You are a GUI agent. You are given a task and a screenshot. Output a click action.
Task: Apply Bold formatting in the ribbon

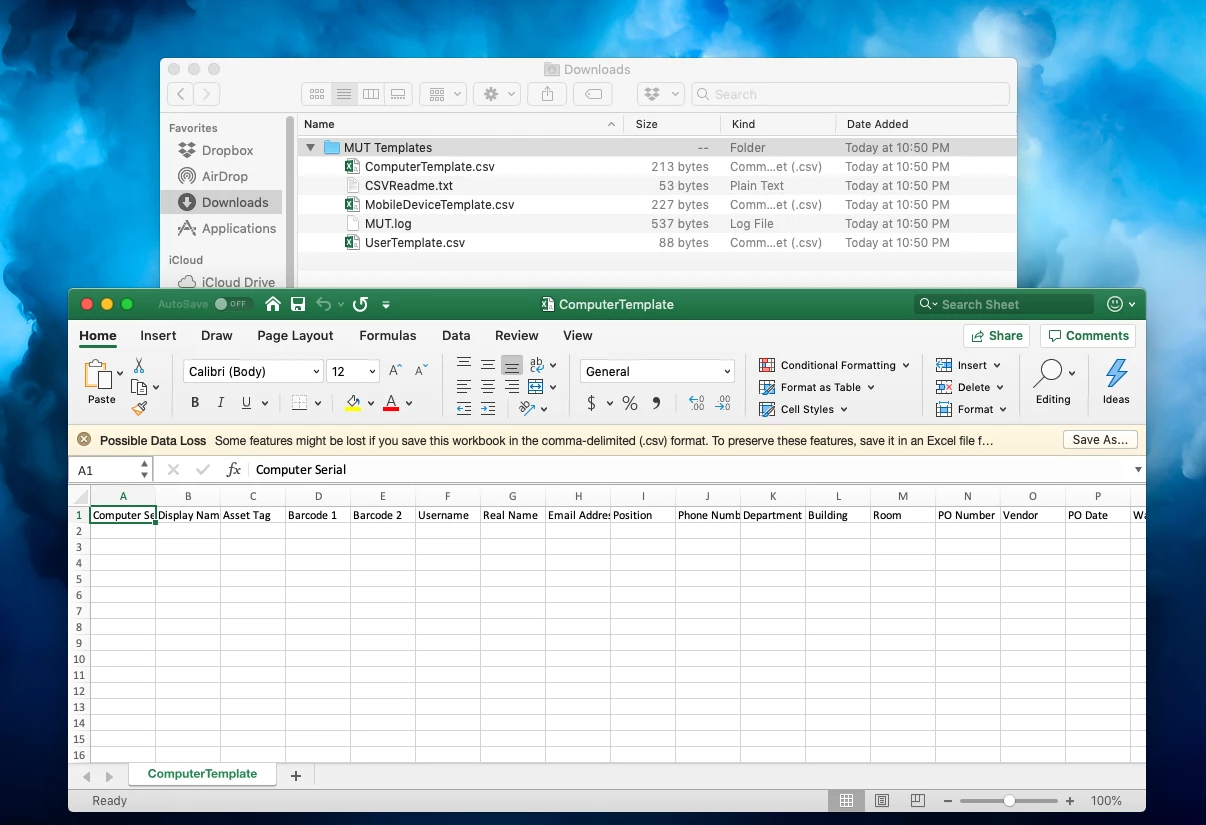195,403
